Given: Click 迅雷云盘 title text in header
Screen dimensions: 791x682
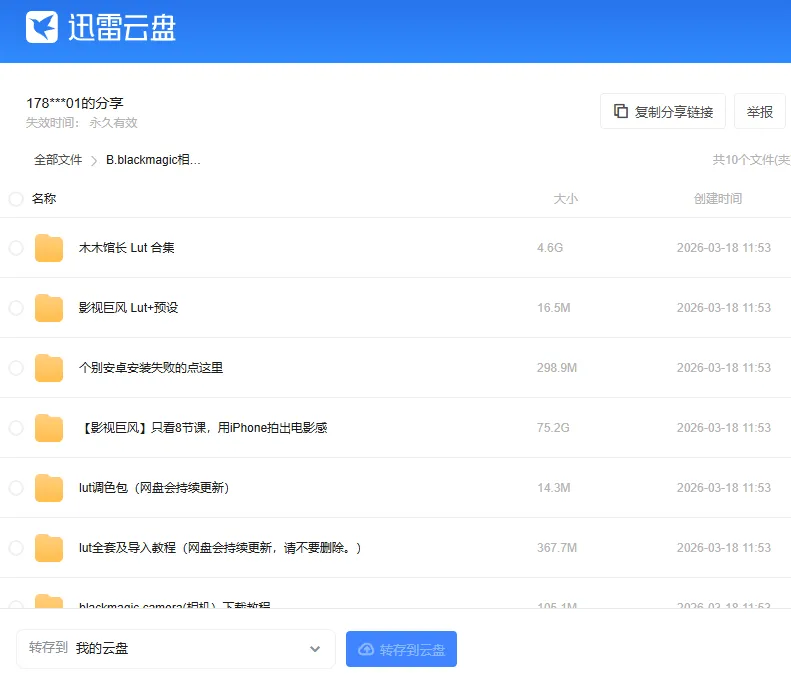Looking at the screenshot, I should click(122, 27).
